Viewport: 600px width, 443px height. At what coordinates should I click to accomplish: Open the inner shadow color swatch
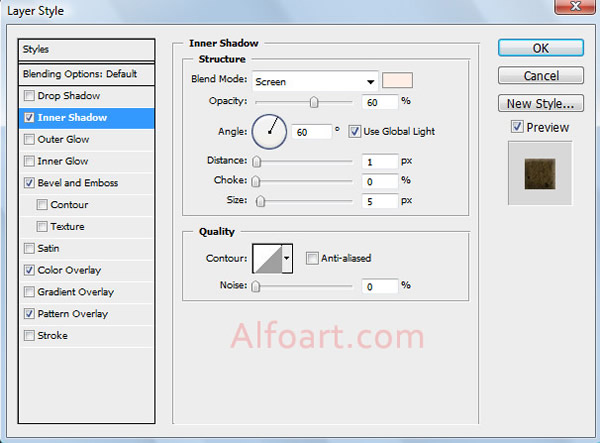pos(397,81)
